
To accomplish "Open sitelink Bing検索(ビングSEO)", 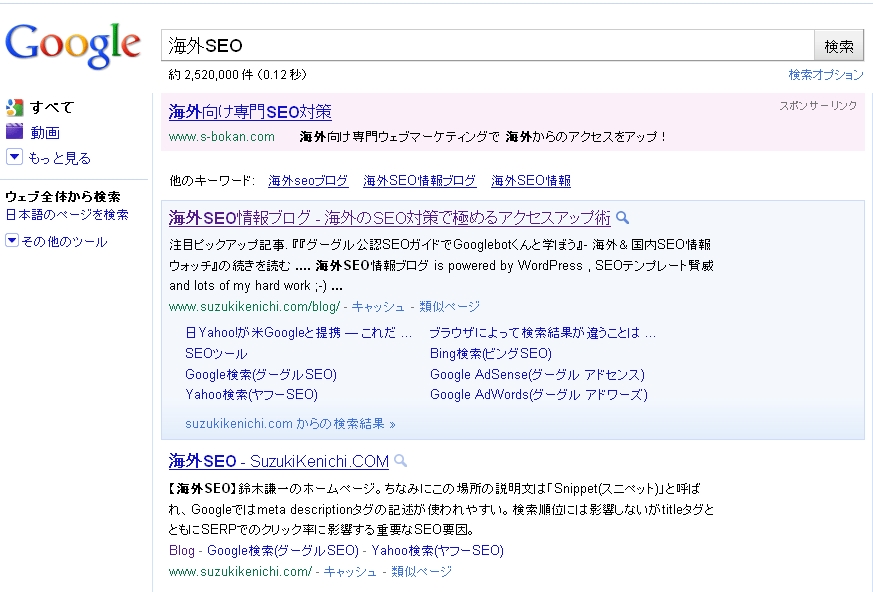I will (491, 354).
